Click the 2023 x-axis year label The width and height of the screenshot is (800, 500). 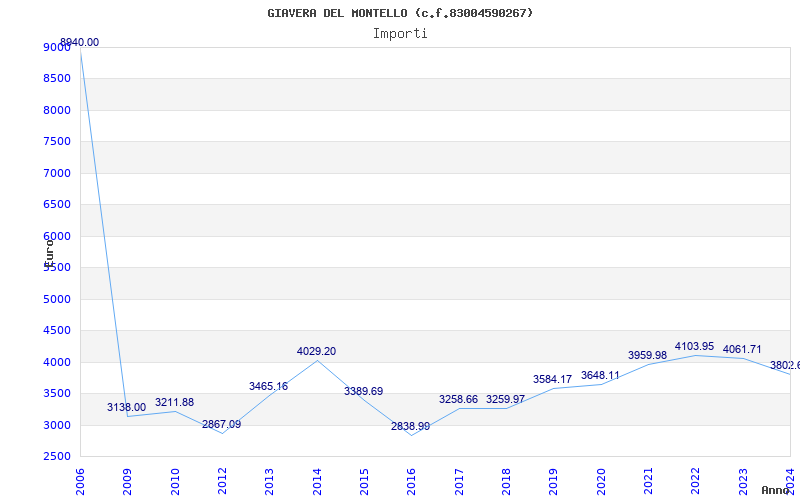pyautogui.click(x=743, y=482)
